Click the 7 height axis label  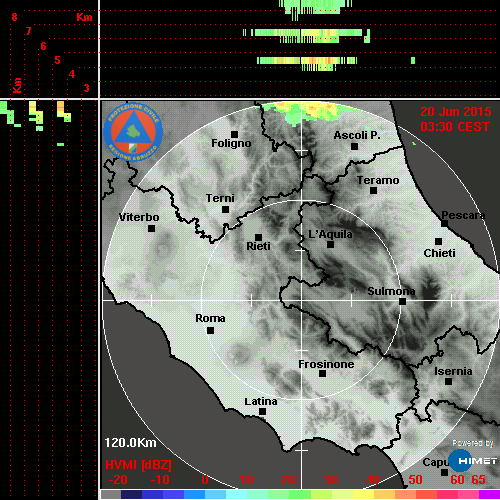[28, 31]
